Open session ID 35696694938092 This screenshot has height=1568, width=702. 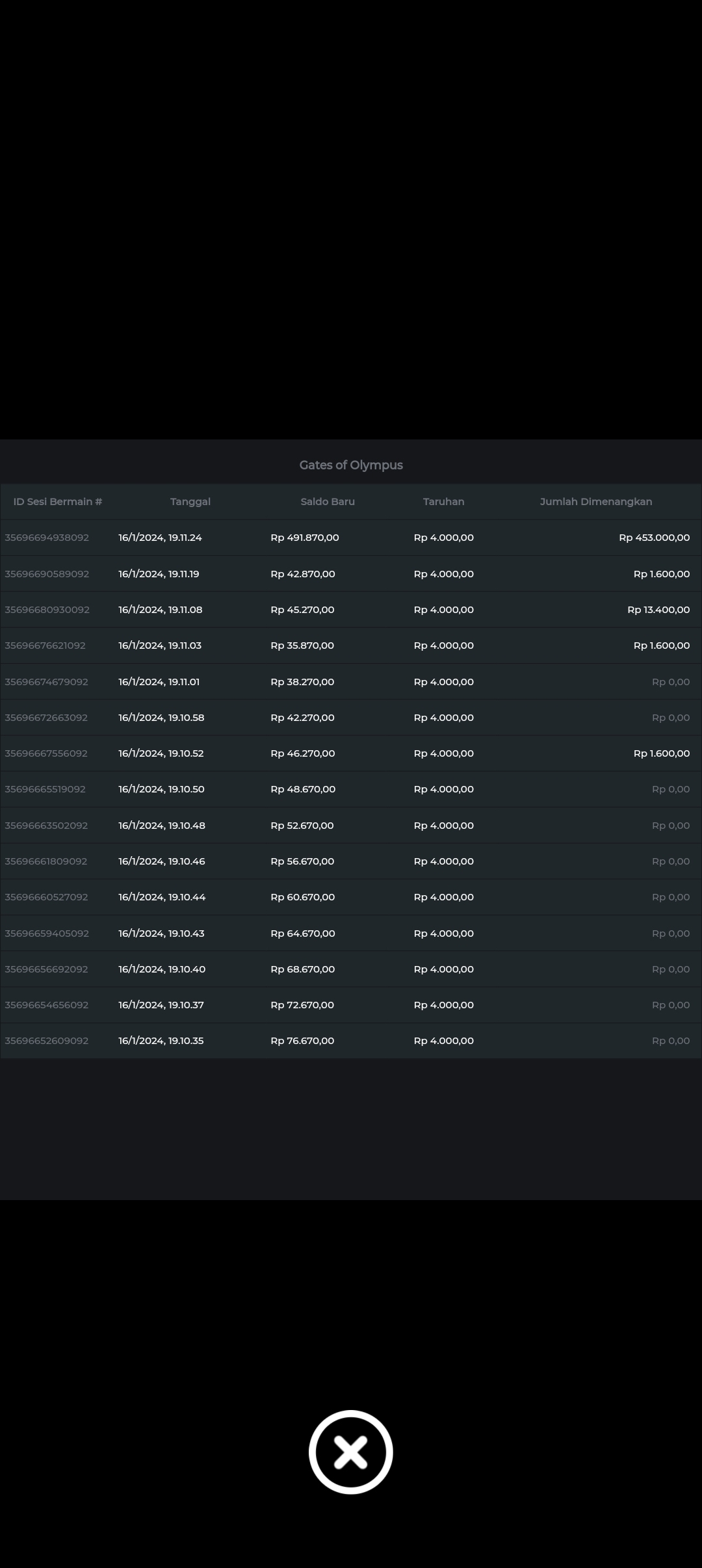(47, 538)
